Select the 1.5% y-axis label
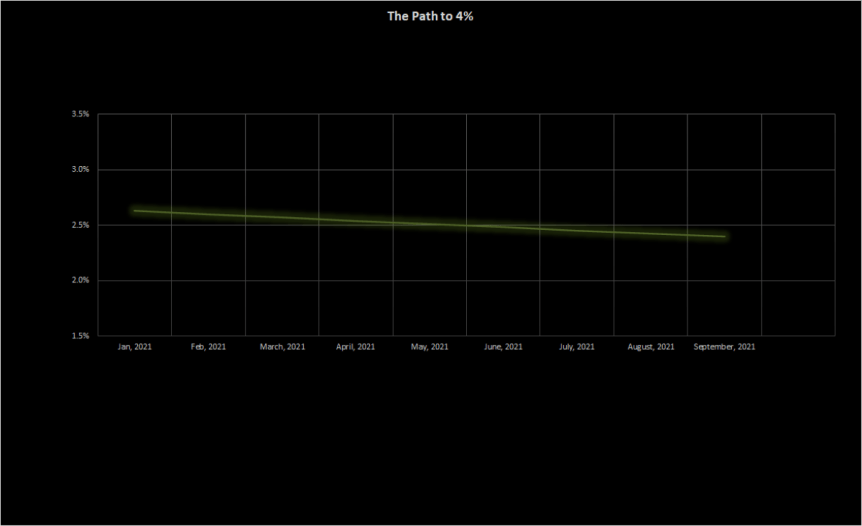Screen dimensions: 862x526 point(80,336)
